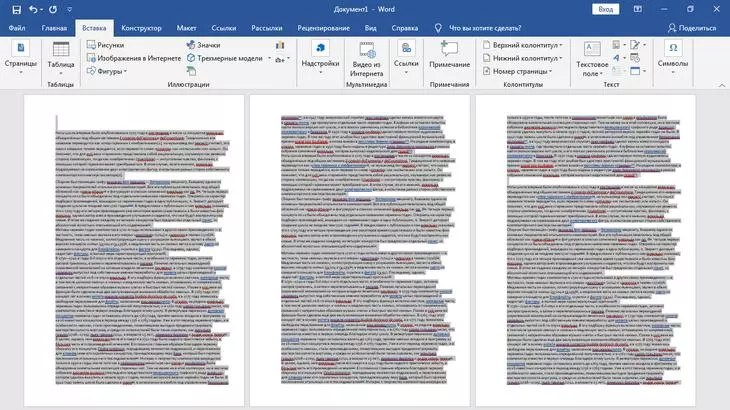Open Верхний колонтитул header dropdown
This screenshot has height=410, width=730.
[x=523, y=45]
